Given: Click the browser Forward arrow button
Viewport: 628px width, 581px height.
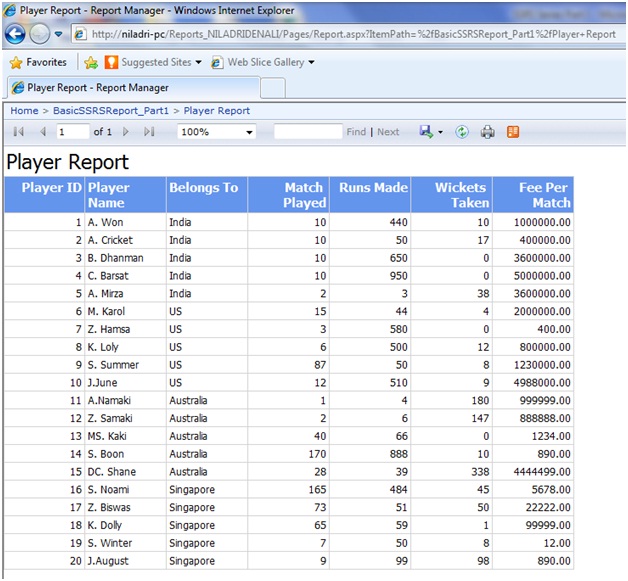Looking at the screenshot, I should point(40,34).
